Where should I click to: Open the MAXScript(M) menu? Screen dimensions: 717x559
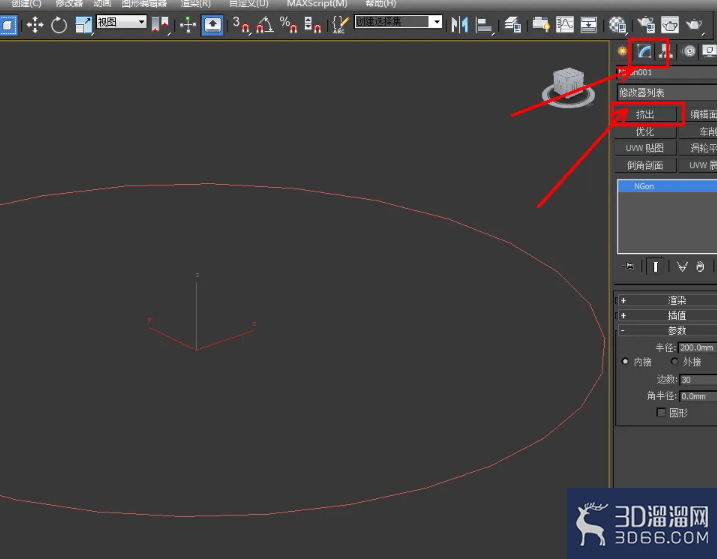point(317,4)
